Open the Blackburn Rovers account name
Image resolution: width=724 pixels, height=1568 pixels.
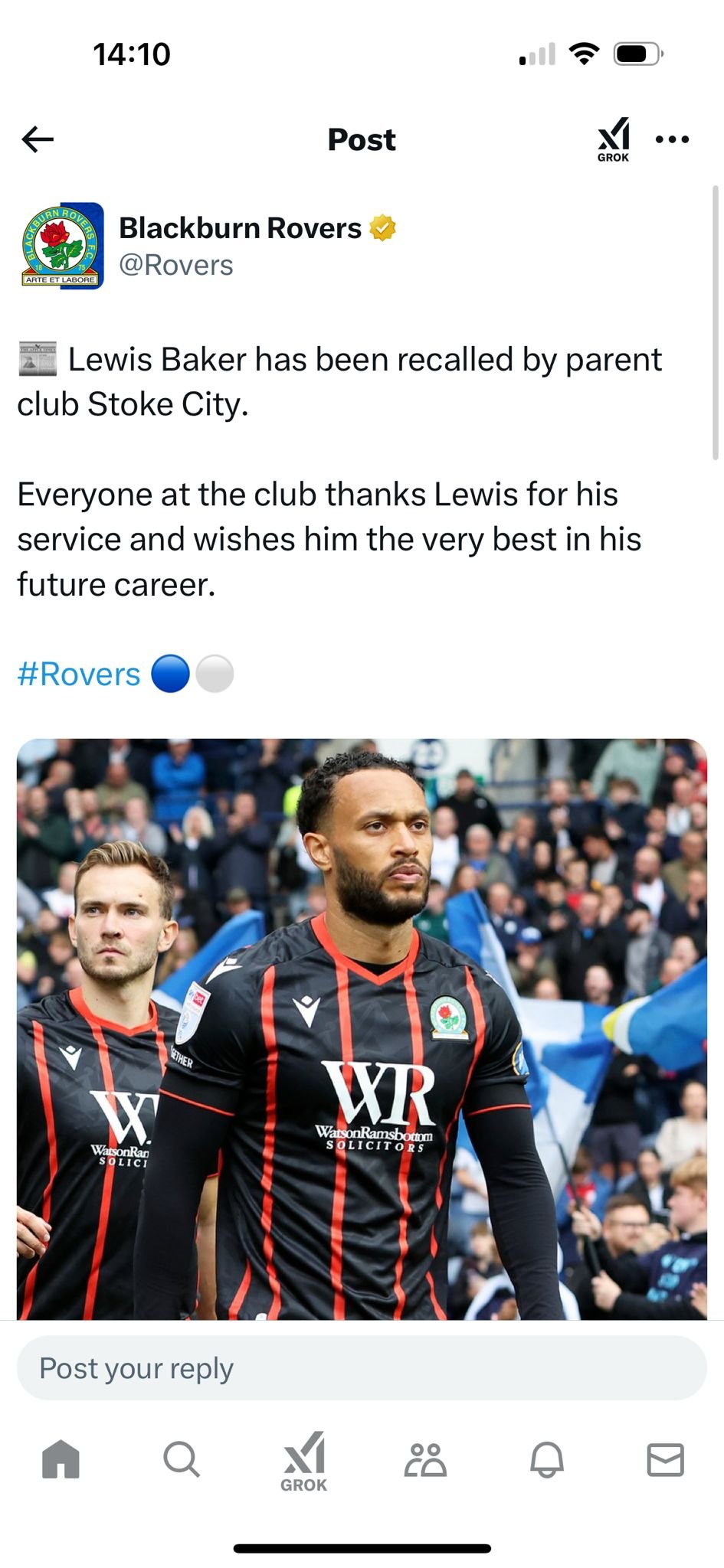tap(240, 228)
